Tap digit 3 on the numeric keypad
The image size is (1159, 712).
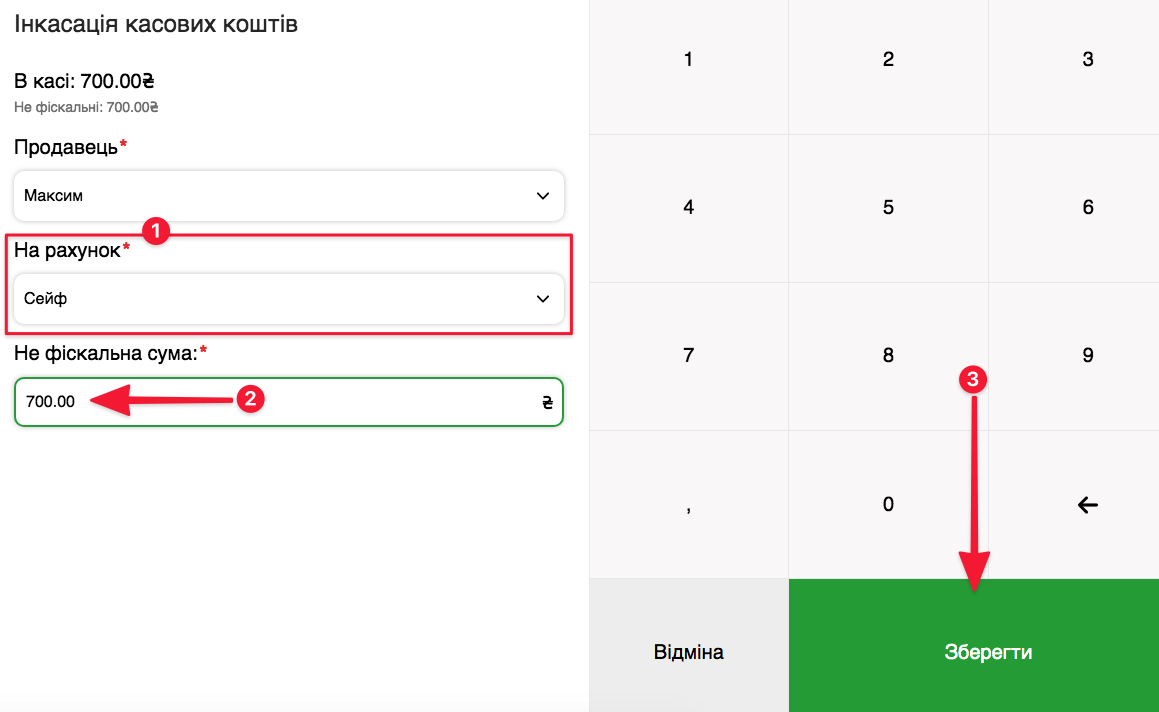click(x=1088, y=60)
